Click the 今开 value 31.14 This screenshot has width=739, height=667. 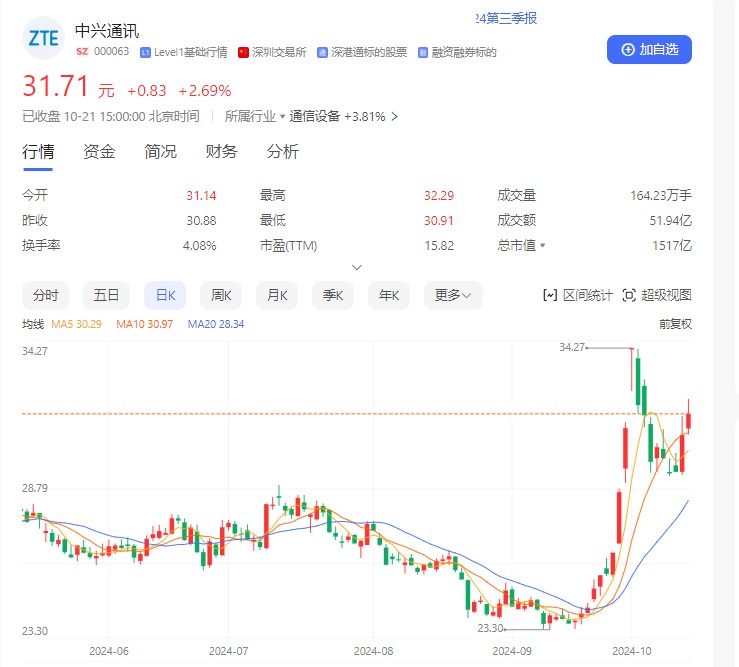click(x=201, y=196)
